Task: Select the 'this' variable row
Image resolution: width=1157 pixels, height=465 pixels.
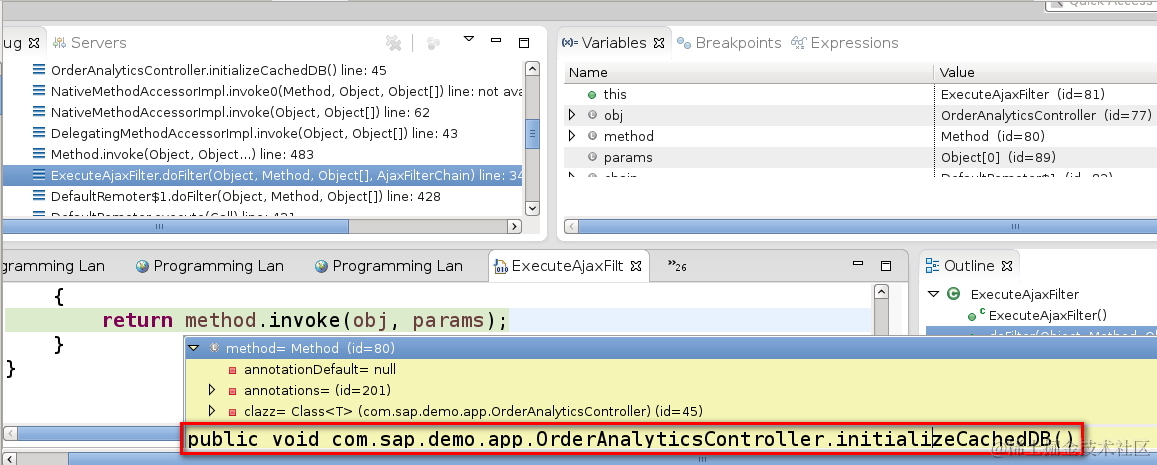Action: tap(860, 94)
